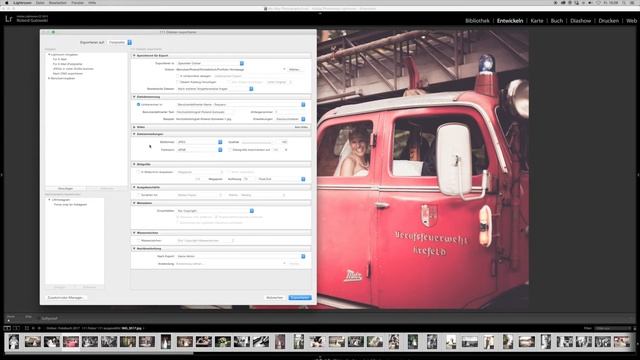The height and width of the screenshot is (360, 640).
Task: Switch to Entwickeln module
Action: [x=510, y=20]
